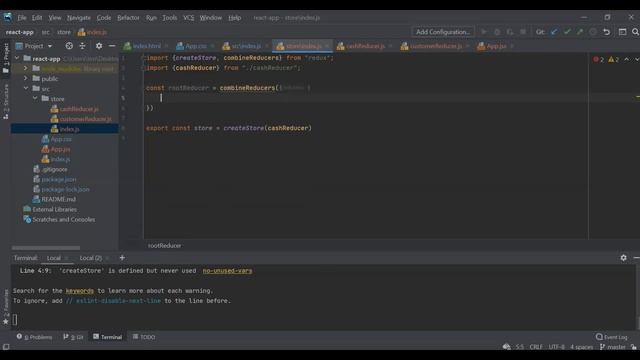Expand the node_modules folder

coord(26,68)
